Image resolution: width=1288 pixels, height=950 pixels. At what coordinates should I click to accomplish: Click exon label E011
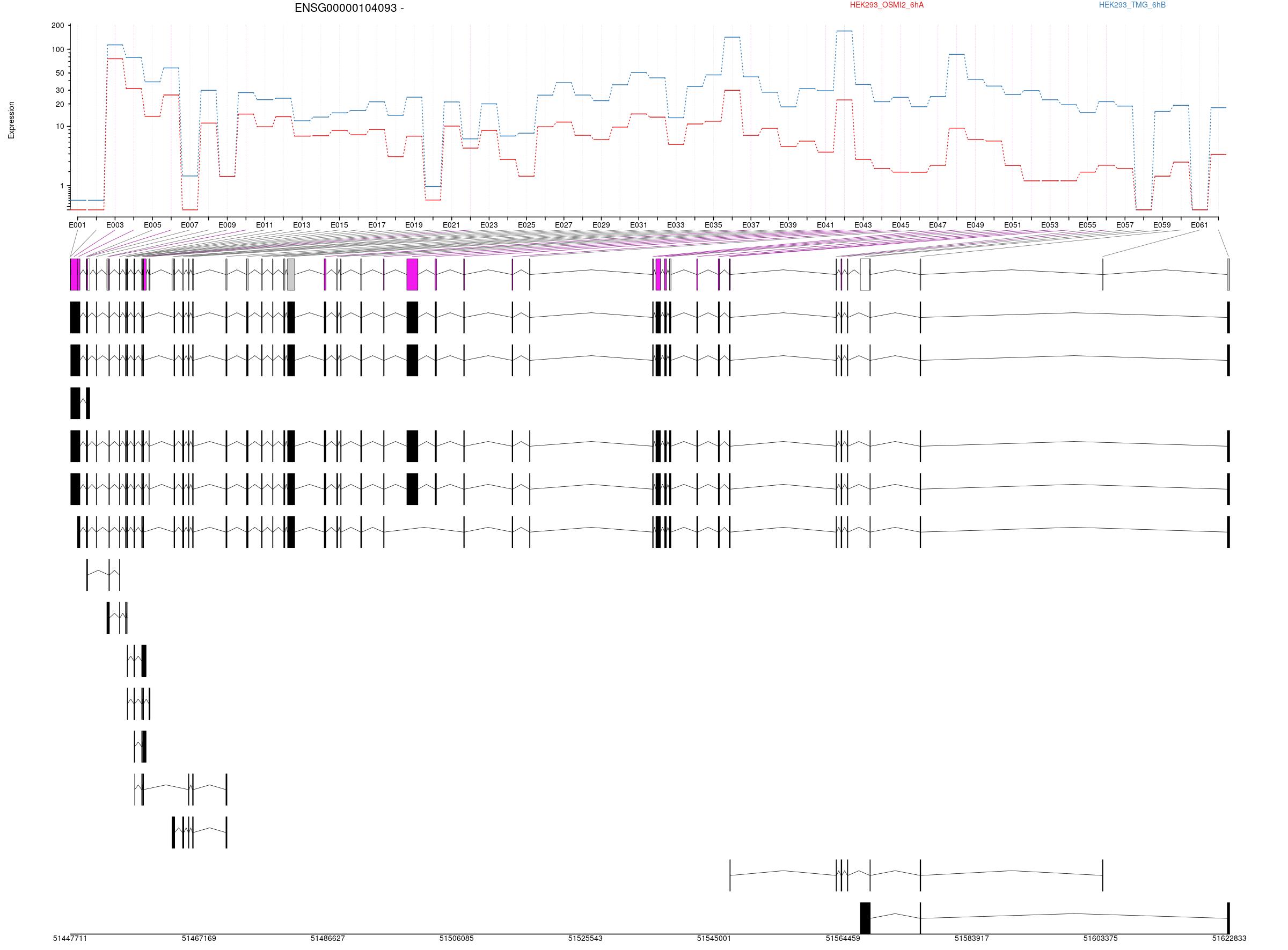coord(265,225)
